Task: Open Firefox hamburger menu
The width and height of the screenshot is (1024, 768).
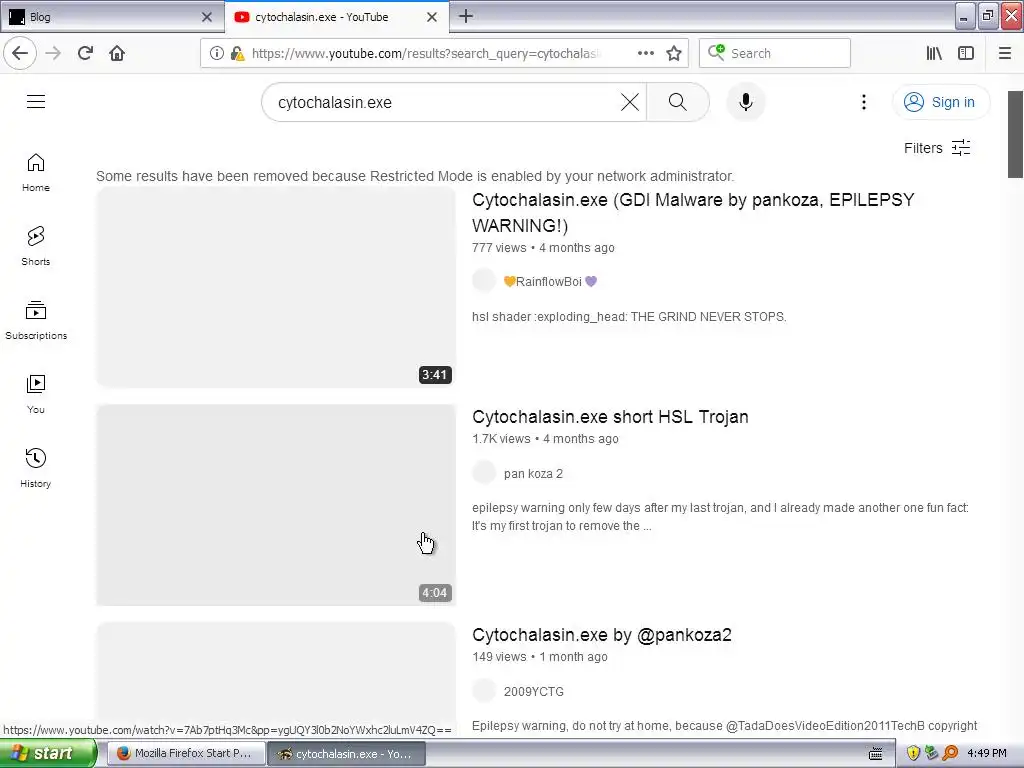Action: (1005, 53)
